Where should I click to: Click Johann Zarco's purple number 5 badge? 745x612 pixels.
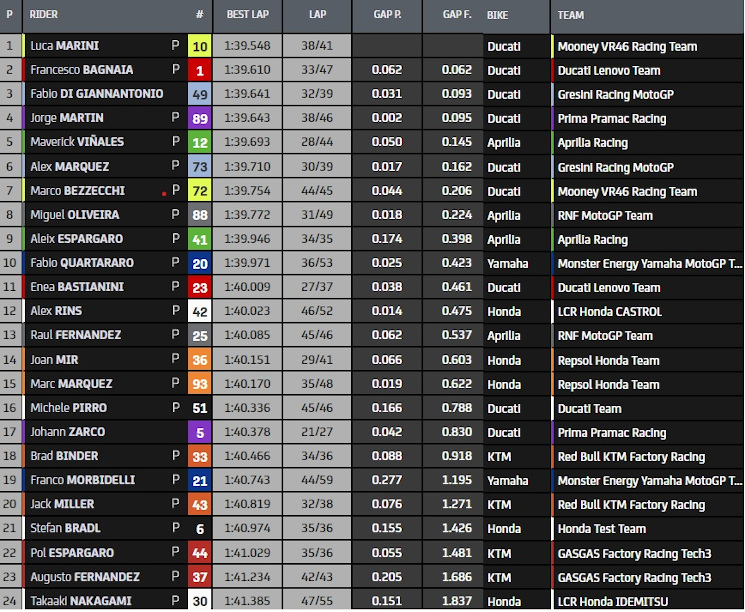pyautogui.click(x=199, y=432)
